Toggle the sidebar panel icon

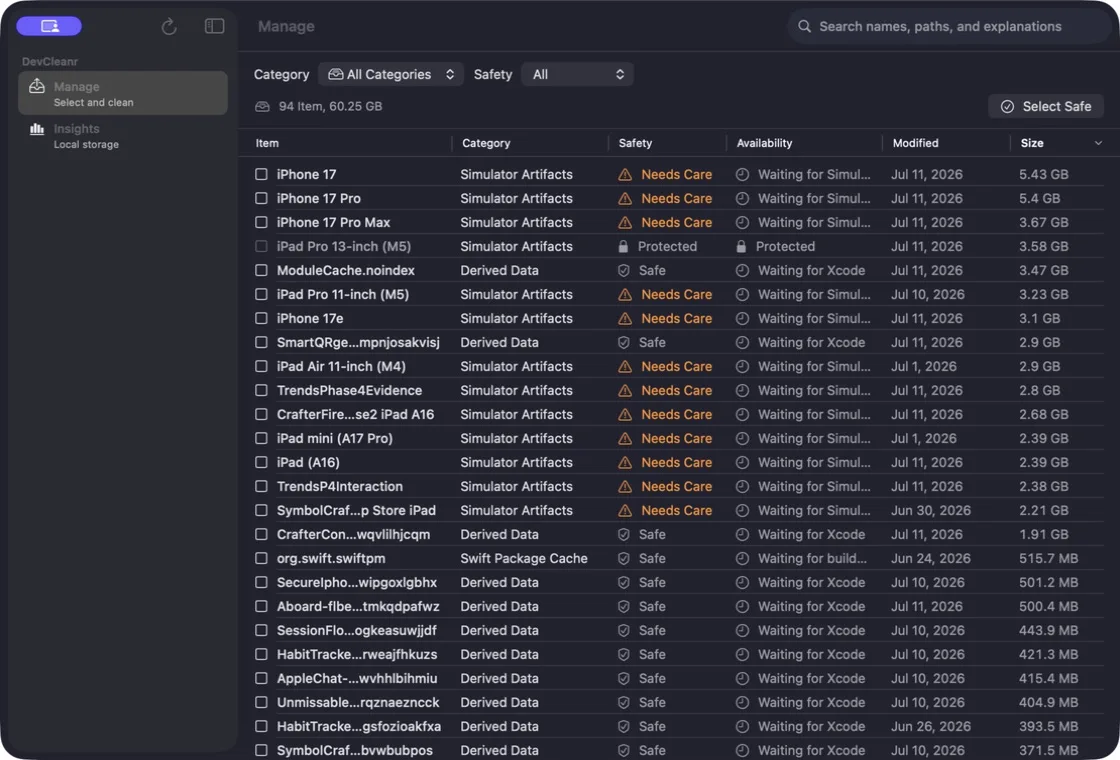coord(214,26)
